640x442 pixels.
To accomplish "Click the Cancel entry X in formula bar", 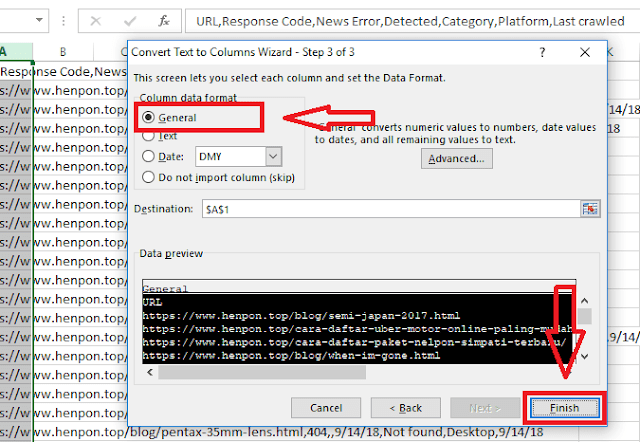I will (96, 21).
